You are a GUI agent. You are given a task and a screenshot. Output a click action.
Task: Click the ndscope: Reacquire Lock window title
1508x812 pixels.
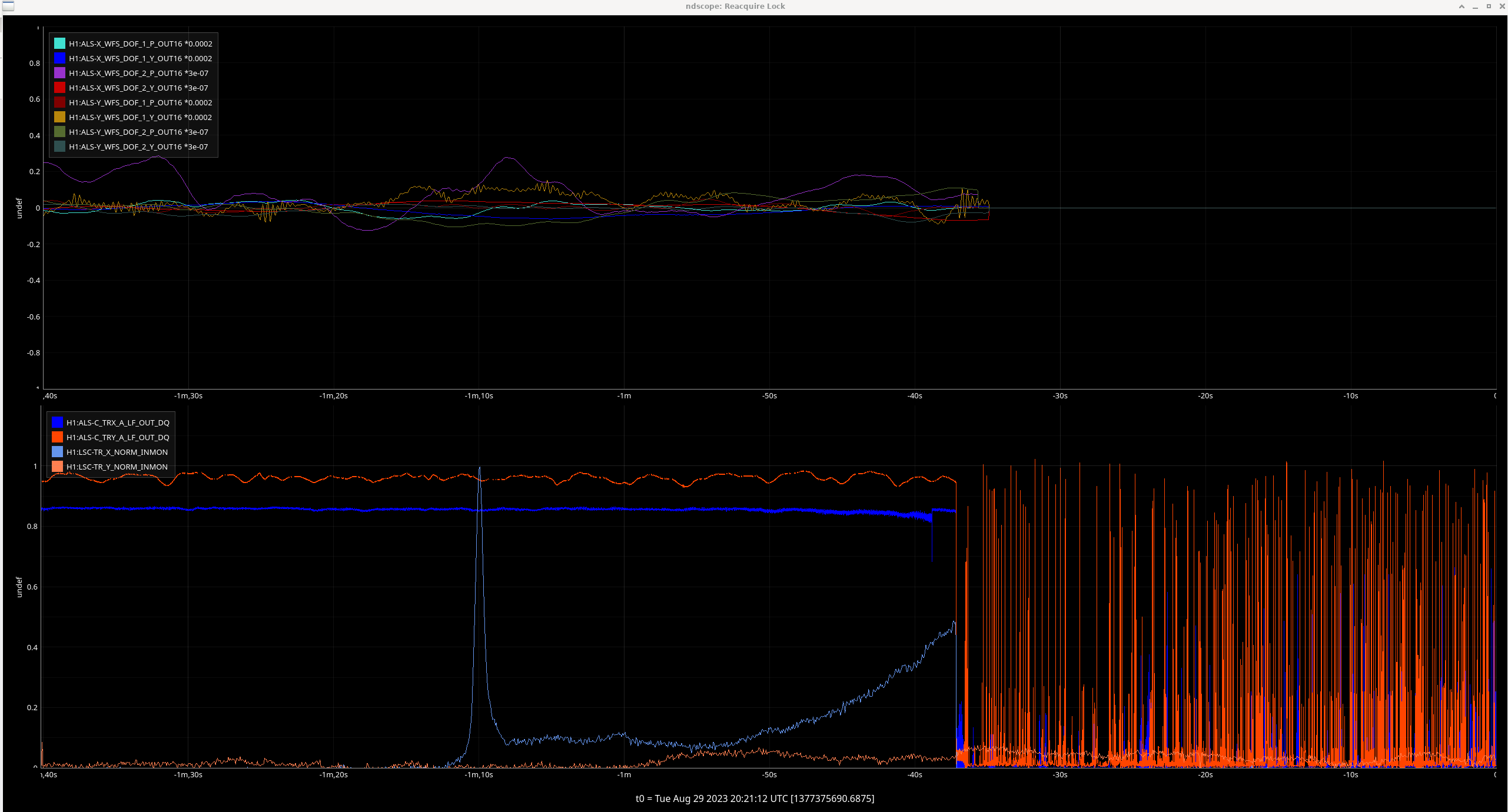tap(735, 6)
